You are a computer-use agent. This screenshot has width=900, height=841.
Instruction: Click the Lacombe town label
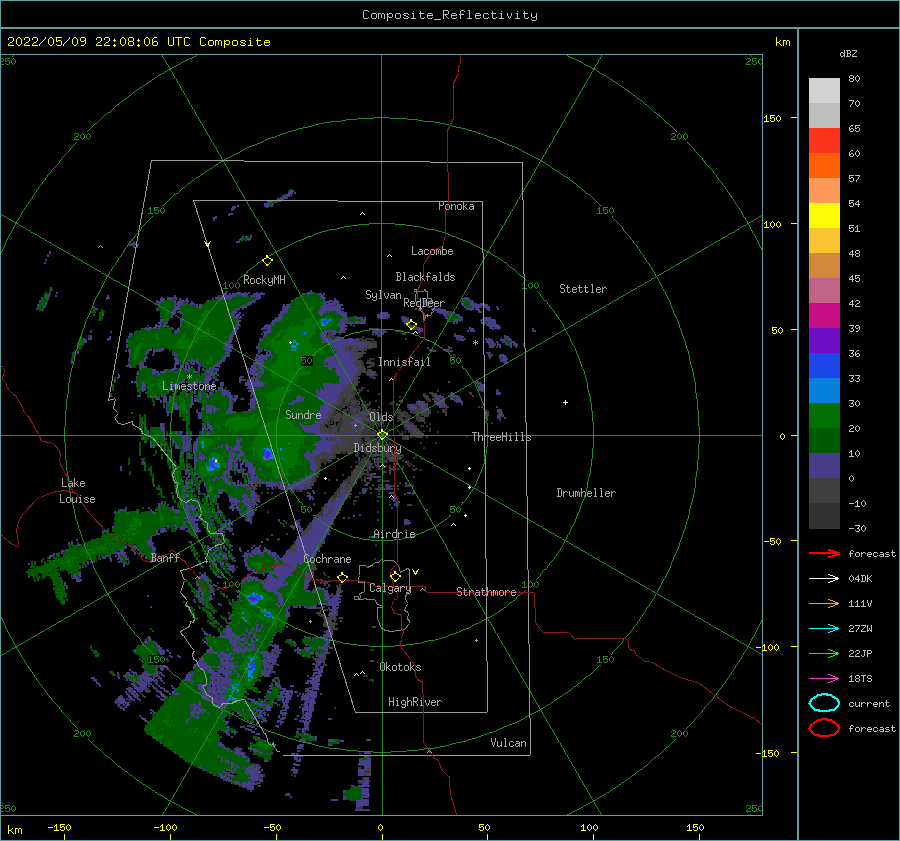432,251
